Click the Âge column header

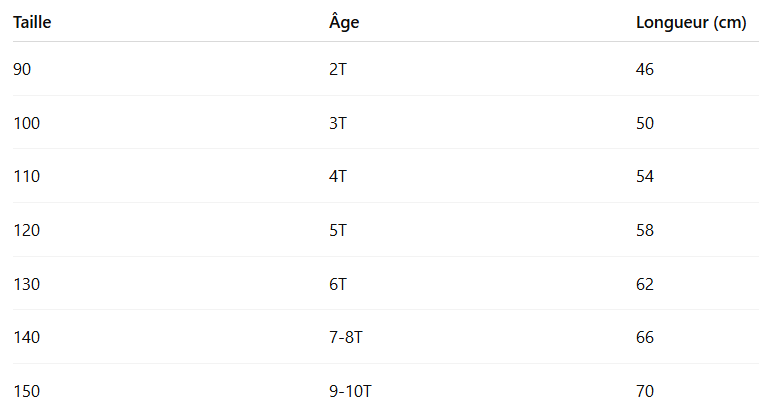(344, 23)
